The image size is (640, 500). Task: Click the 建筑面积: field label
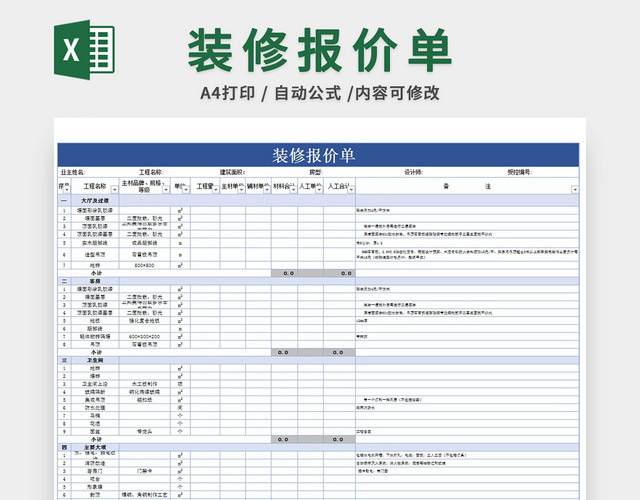point(232,172)
